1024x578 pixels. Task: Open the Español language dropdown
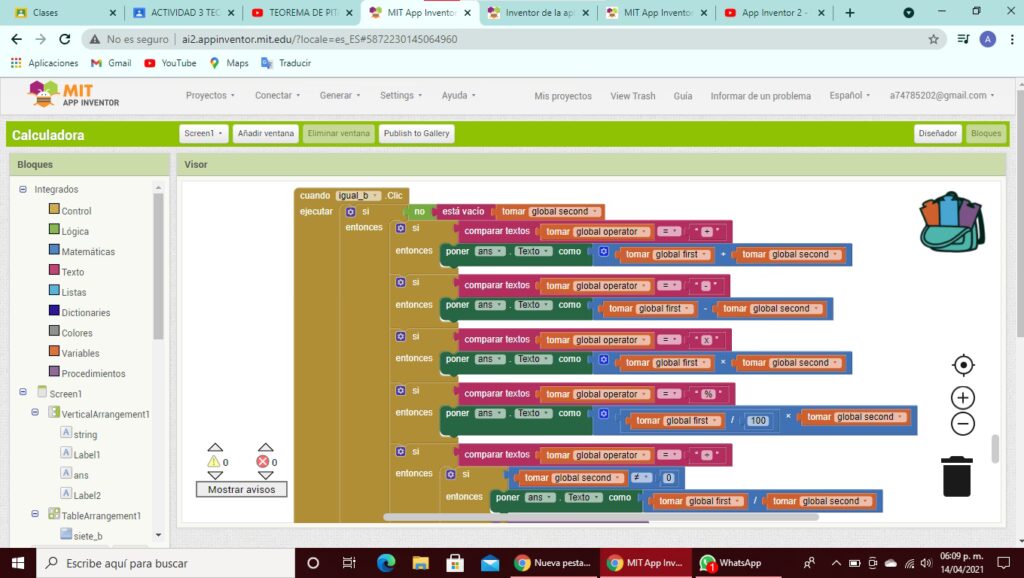(849, 95)
